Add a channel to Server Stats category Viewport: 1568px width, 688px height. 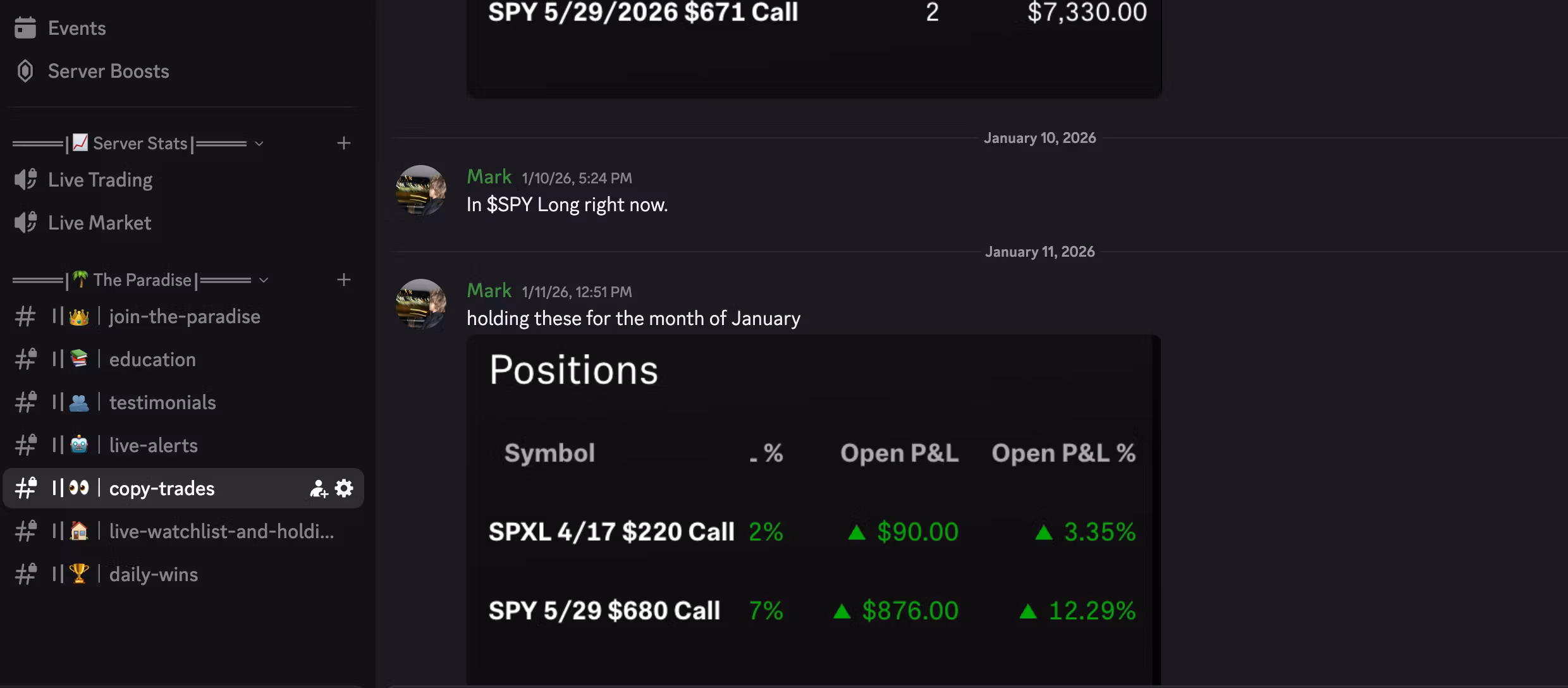click(x=344, y=144)
